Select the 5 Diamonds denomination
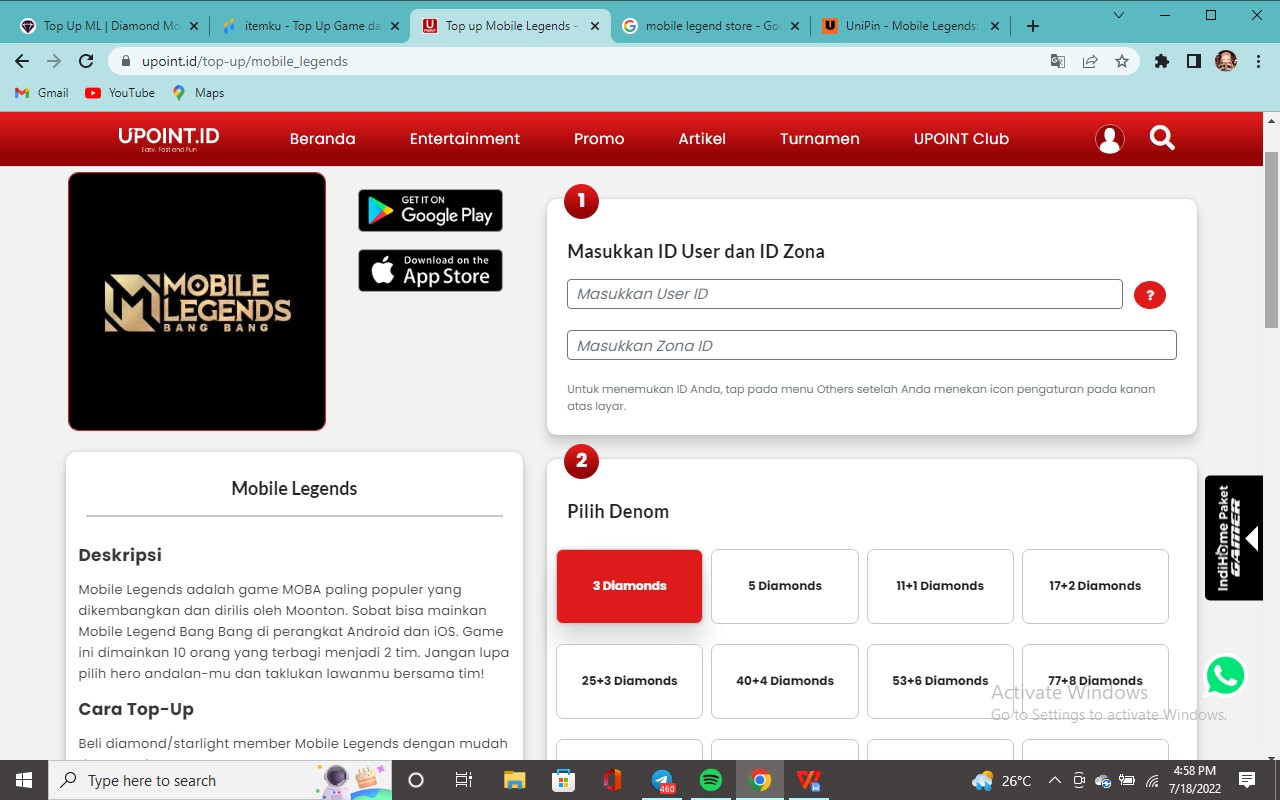 point(785,586)
